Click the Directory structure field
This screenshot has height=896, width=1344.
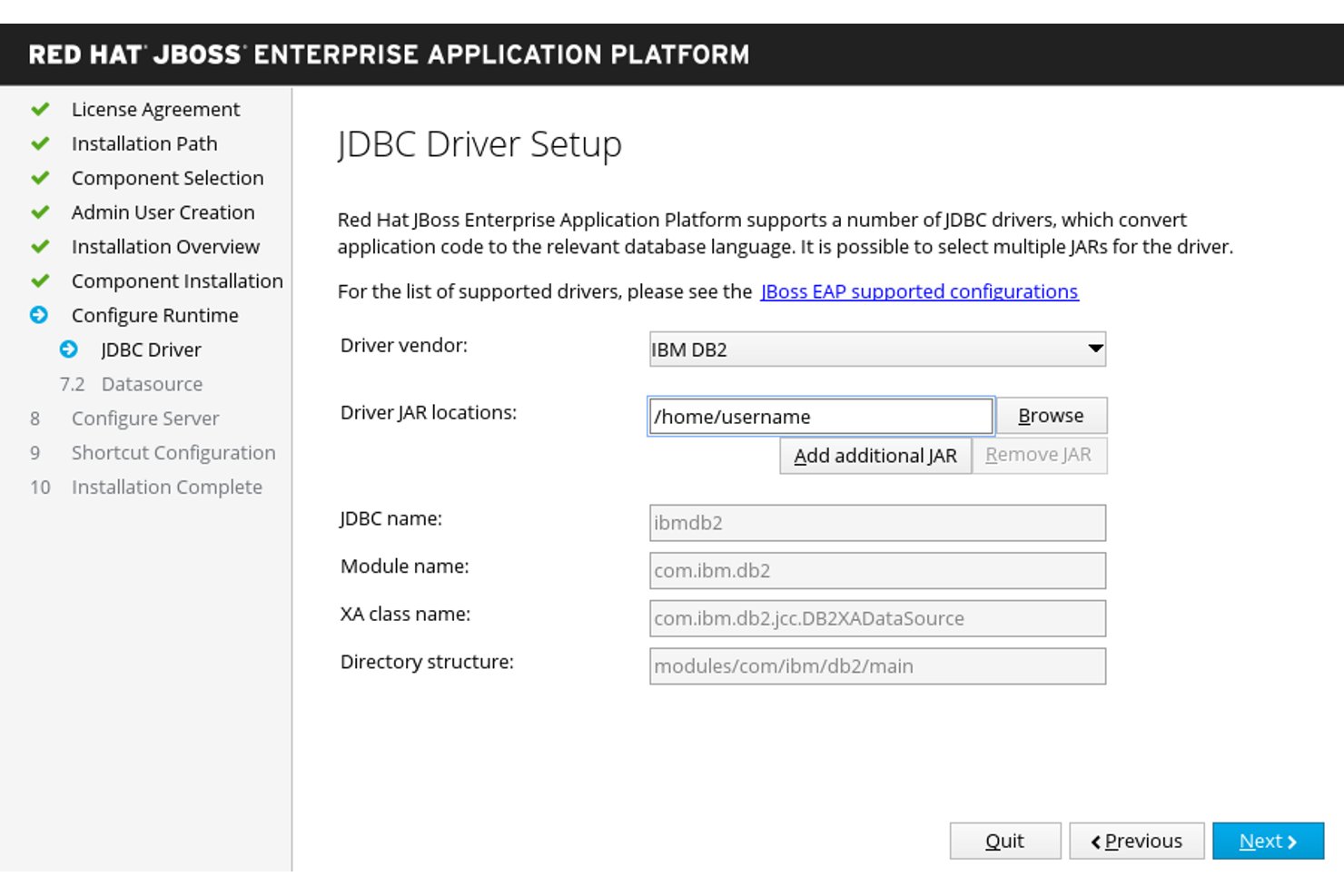coord(877,666)
